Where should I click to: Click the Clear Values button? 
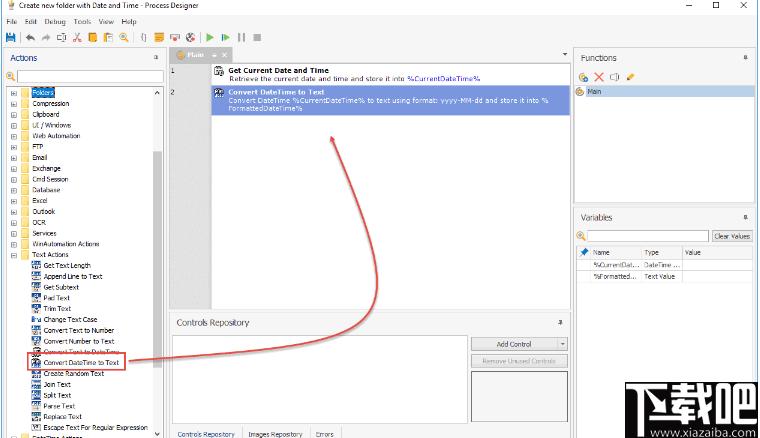click(732, 236)
